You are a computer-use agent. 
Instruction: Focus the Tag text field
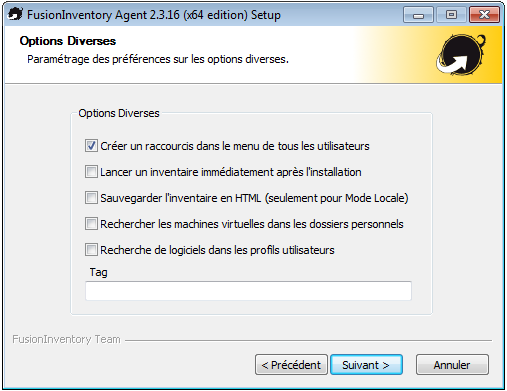click(x=248, y=291)
